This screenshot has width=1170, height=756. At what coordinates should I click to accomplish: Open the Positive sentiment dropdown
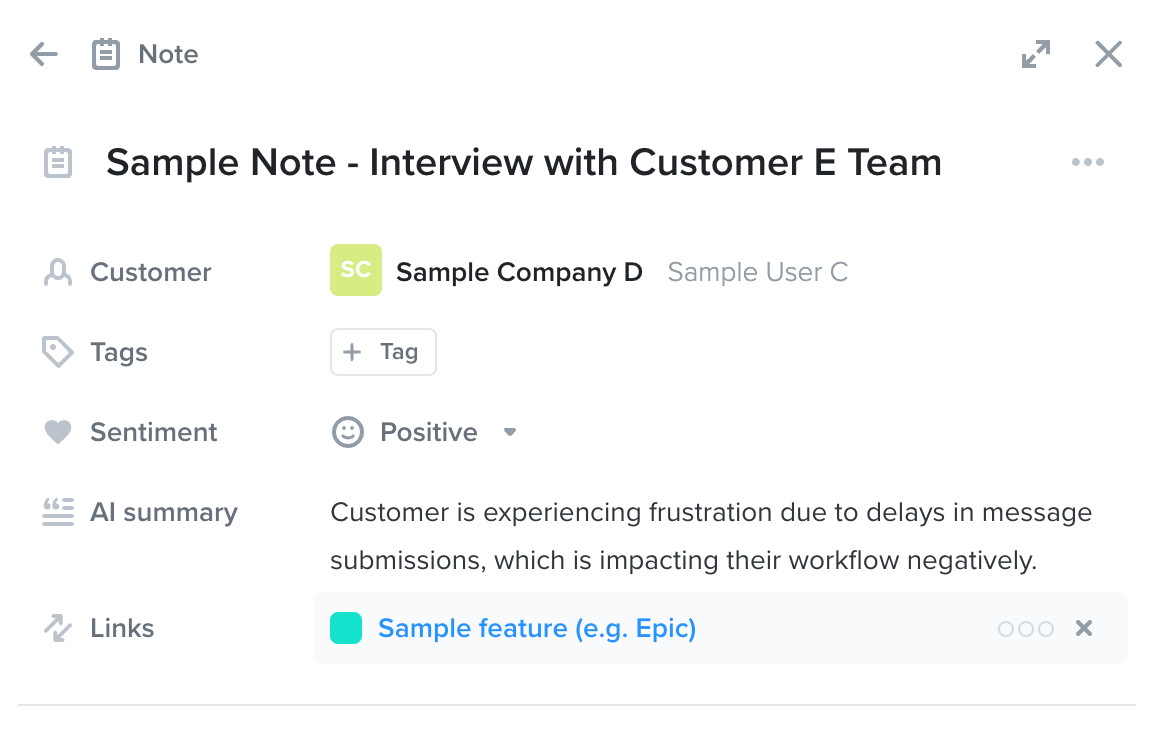[425, 432]
